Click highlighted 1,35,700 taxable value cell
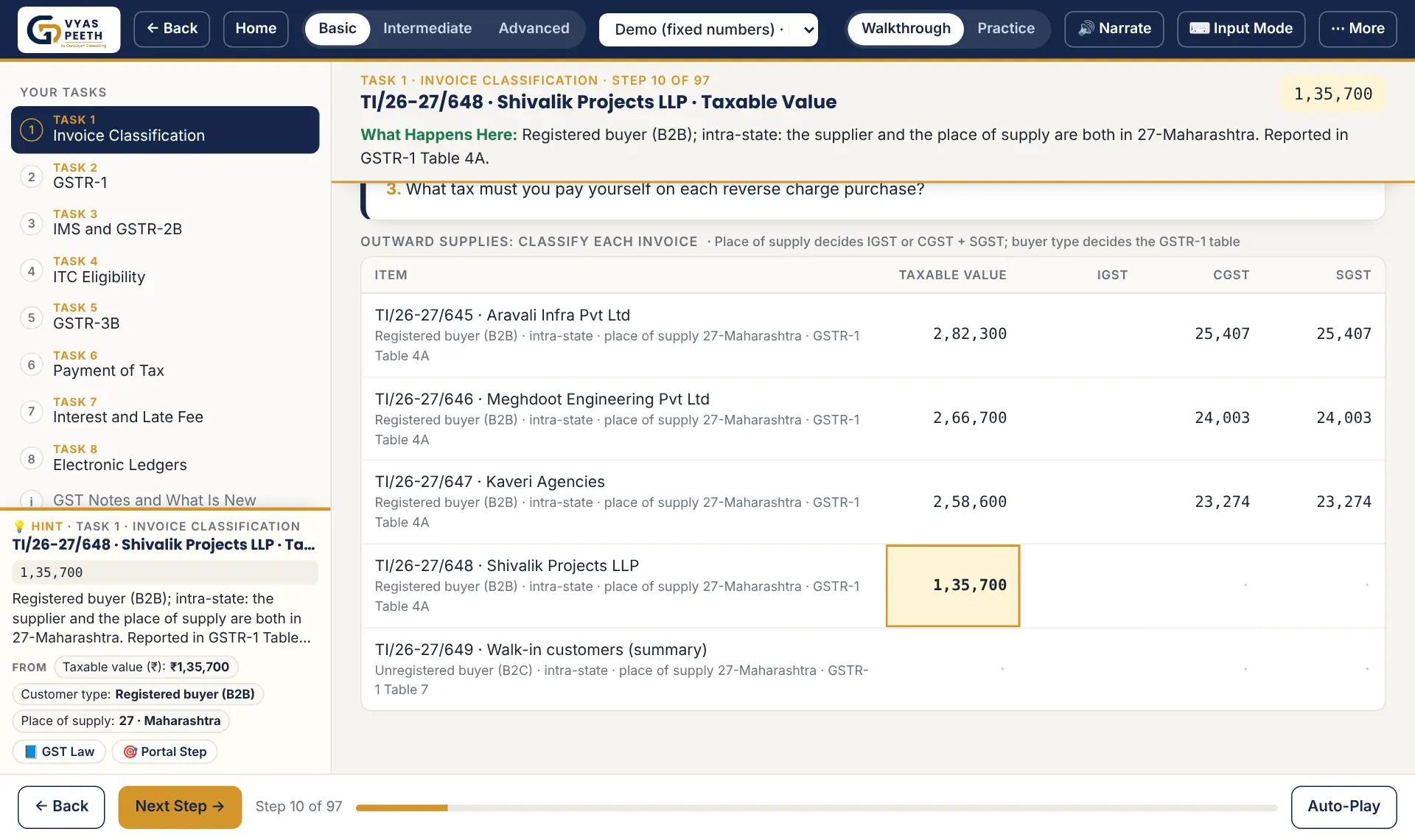Image resolution: width=1415 pixels, height=840 pixels. pos(953,586)
